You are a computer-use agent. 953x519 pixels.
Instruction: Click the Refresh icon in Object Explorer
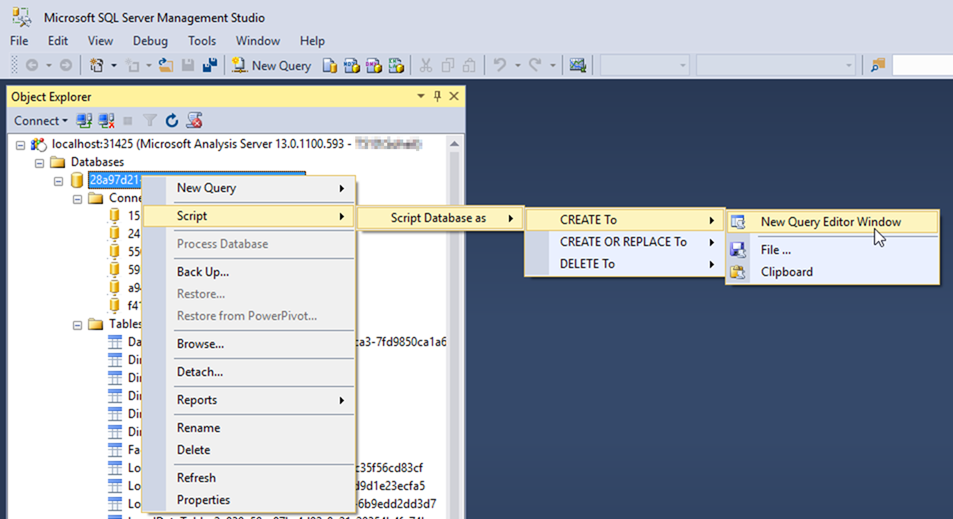click(172, 121)
